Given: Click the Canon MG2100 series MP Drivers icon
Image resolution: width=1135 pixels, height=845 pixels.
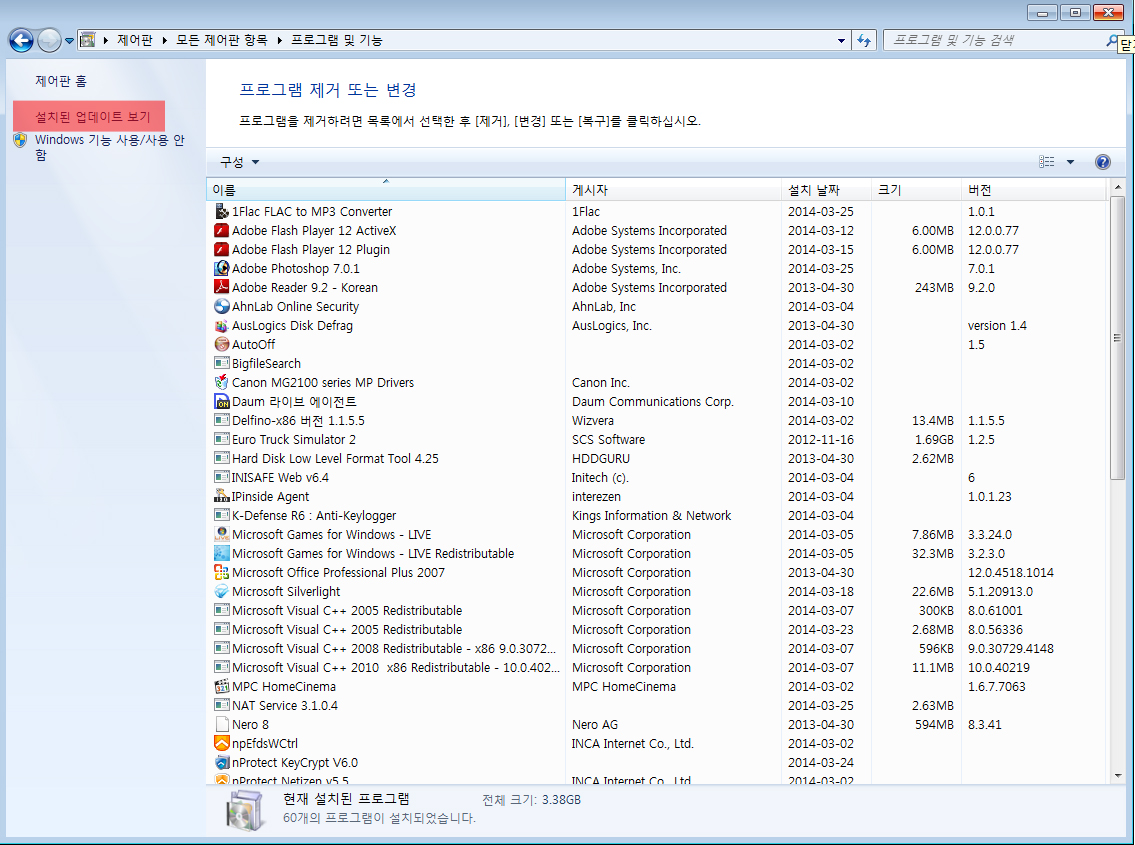Looking at the screenshot, I should pyautogui.click(x=222, y=382).
